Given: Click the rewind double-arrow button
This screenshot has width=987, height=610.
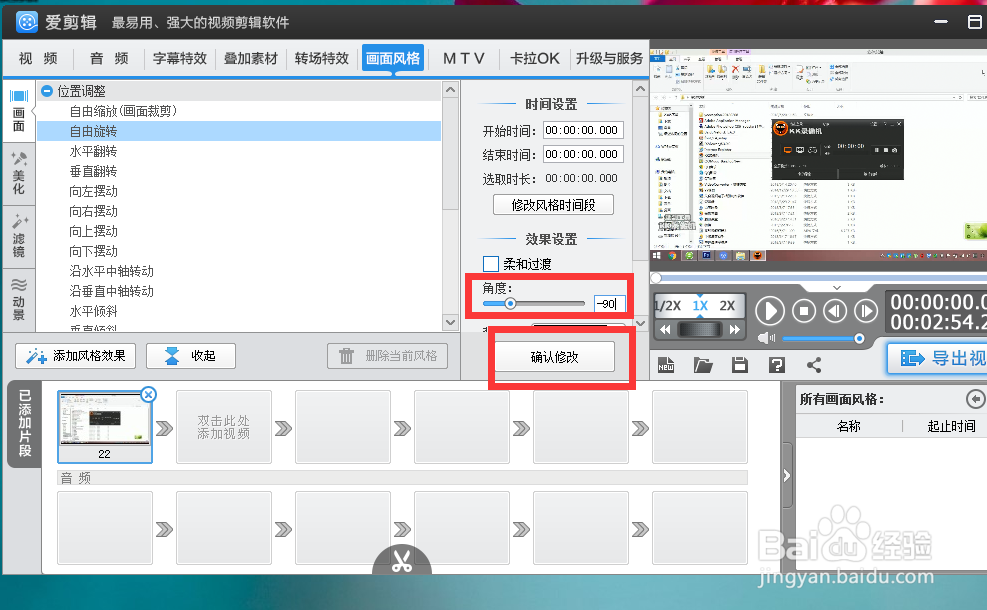Looking at the screenshot, I should coord(665,329).
